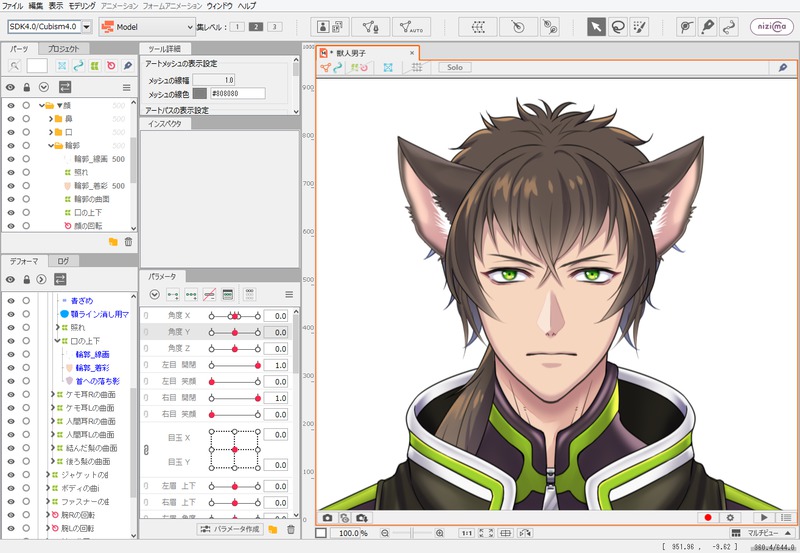Expand 腕Lの回転 deformer node
800x553 pixels.
point(48,529)
